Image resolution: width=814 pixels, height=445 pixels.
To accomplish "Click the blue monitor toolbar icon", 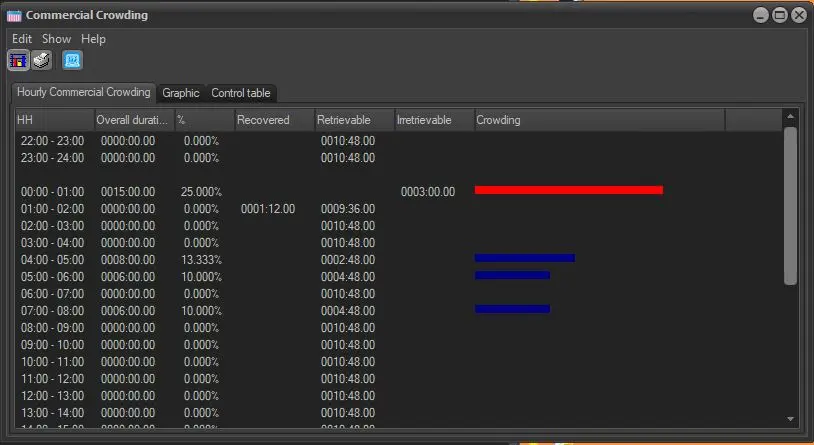I will (x=72, y=60).
